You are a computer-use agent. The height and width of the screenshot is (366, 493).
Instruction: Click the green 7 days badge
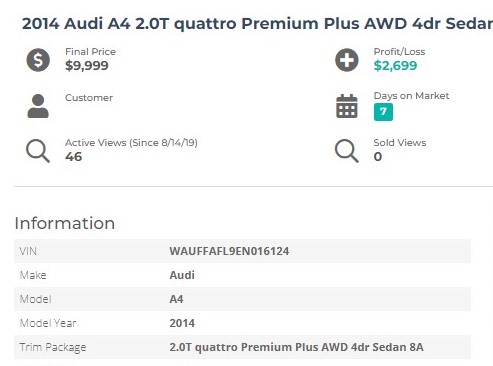tap(383, 112)
